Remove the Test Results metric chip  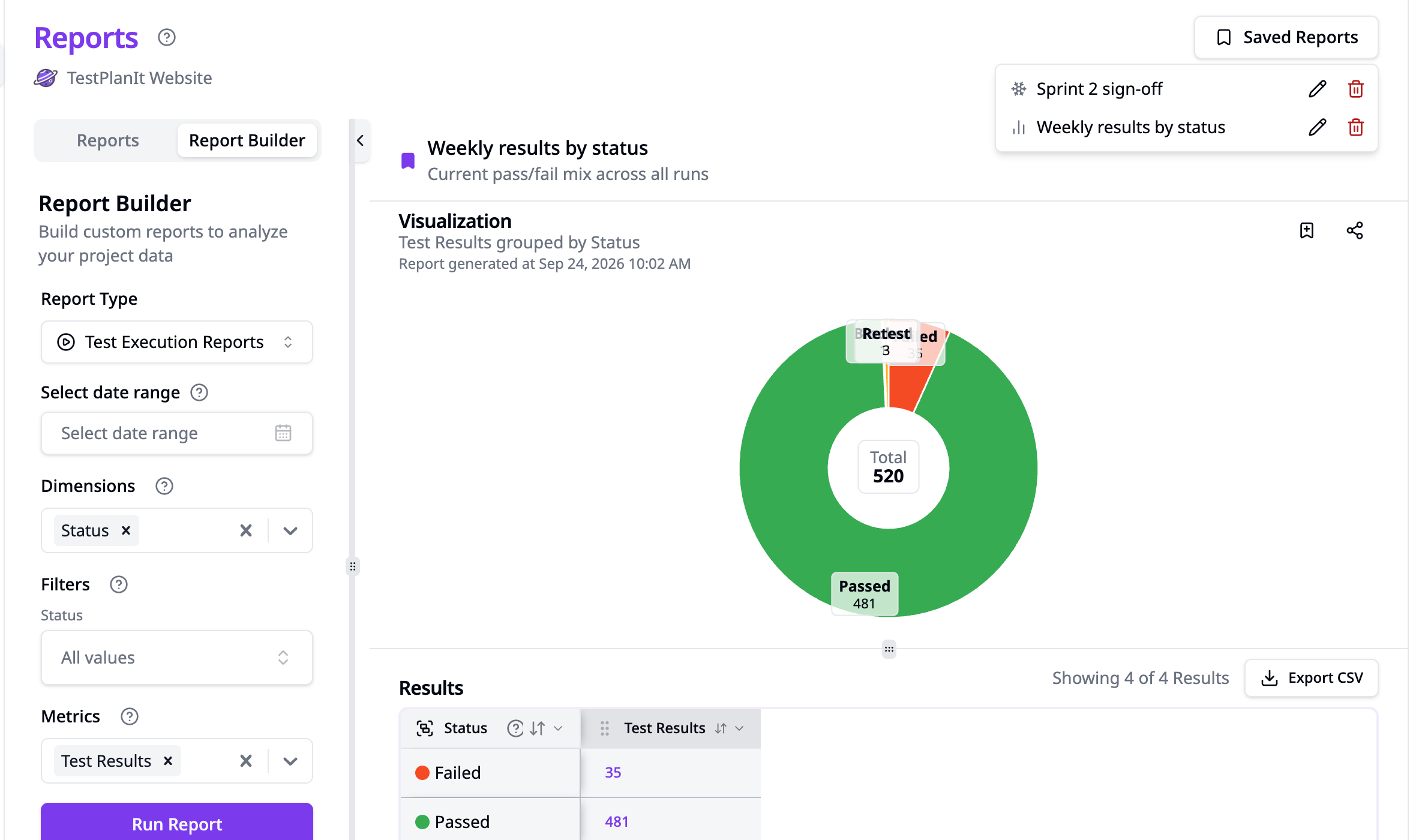(168, 761)
